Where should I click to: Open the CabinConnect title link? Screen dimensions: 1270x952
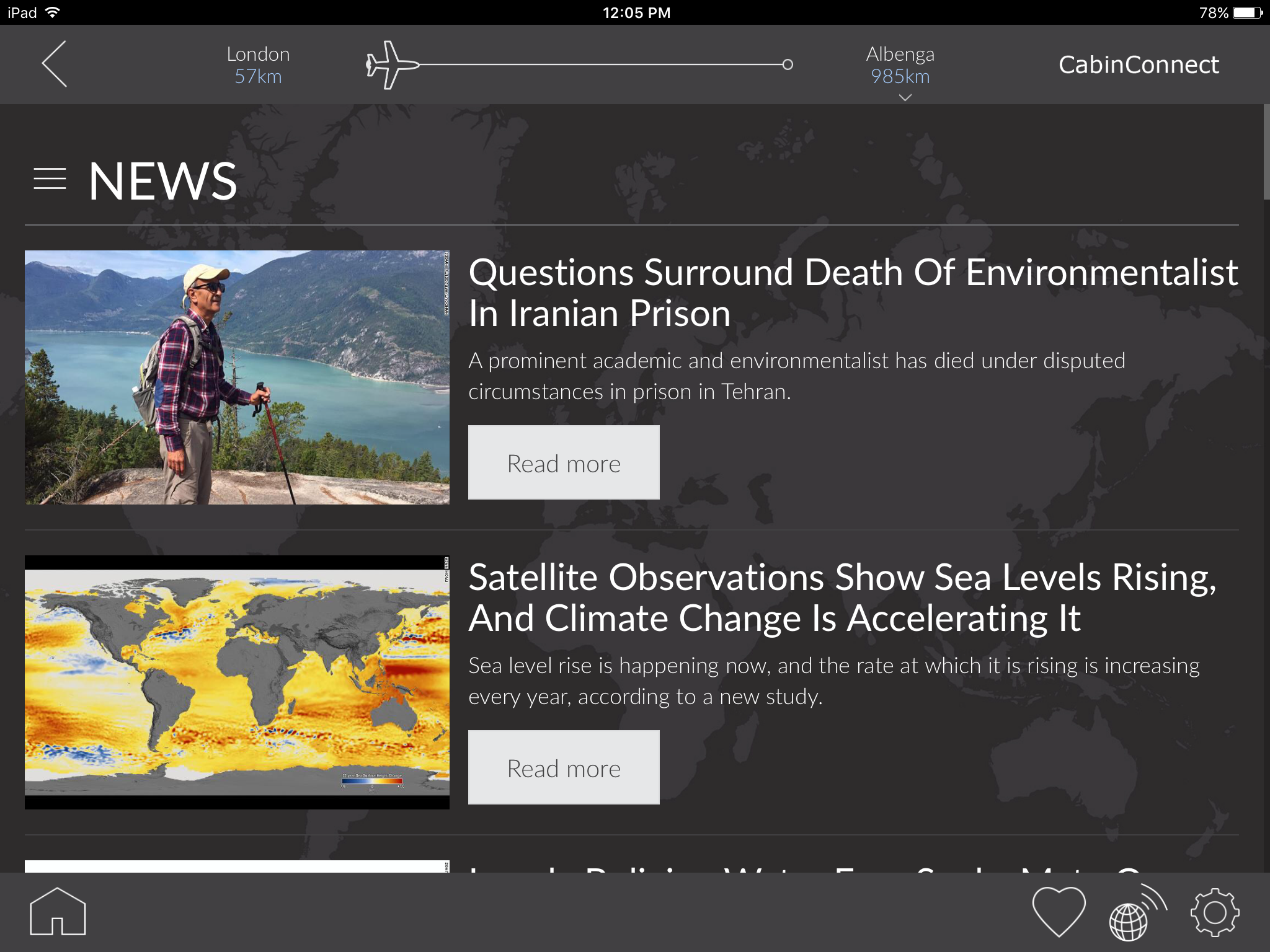(1138, 64)
